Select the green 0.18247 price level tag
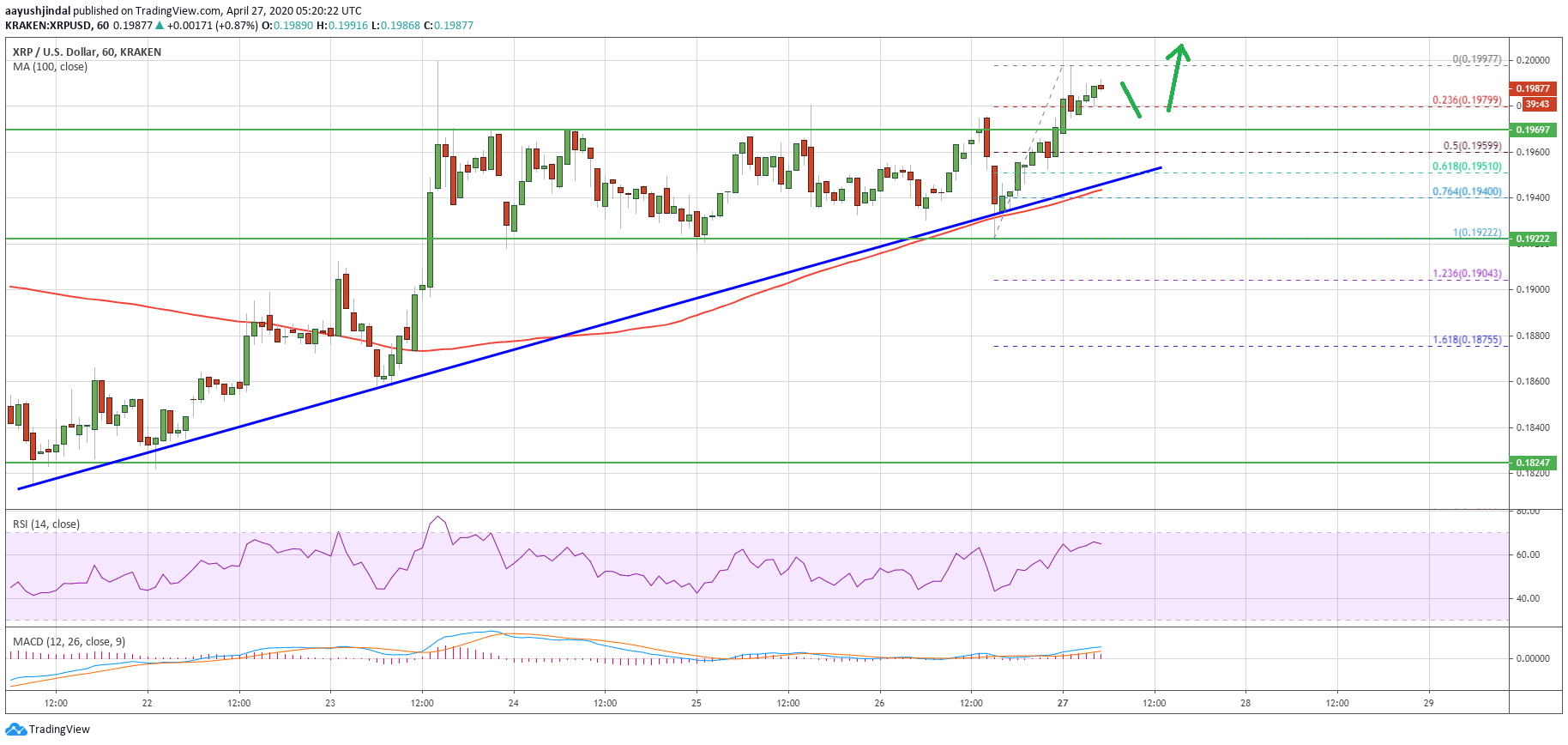 point(1533,463)
